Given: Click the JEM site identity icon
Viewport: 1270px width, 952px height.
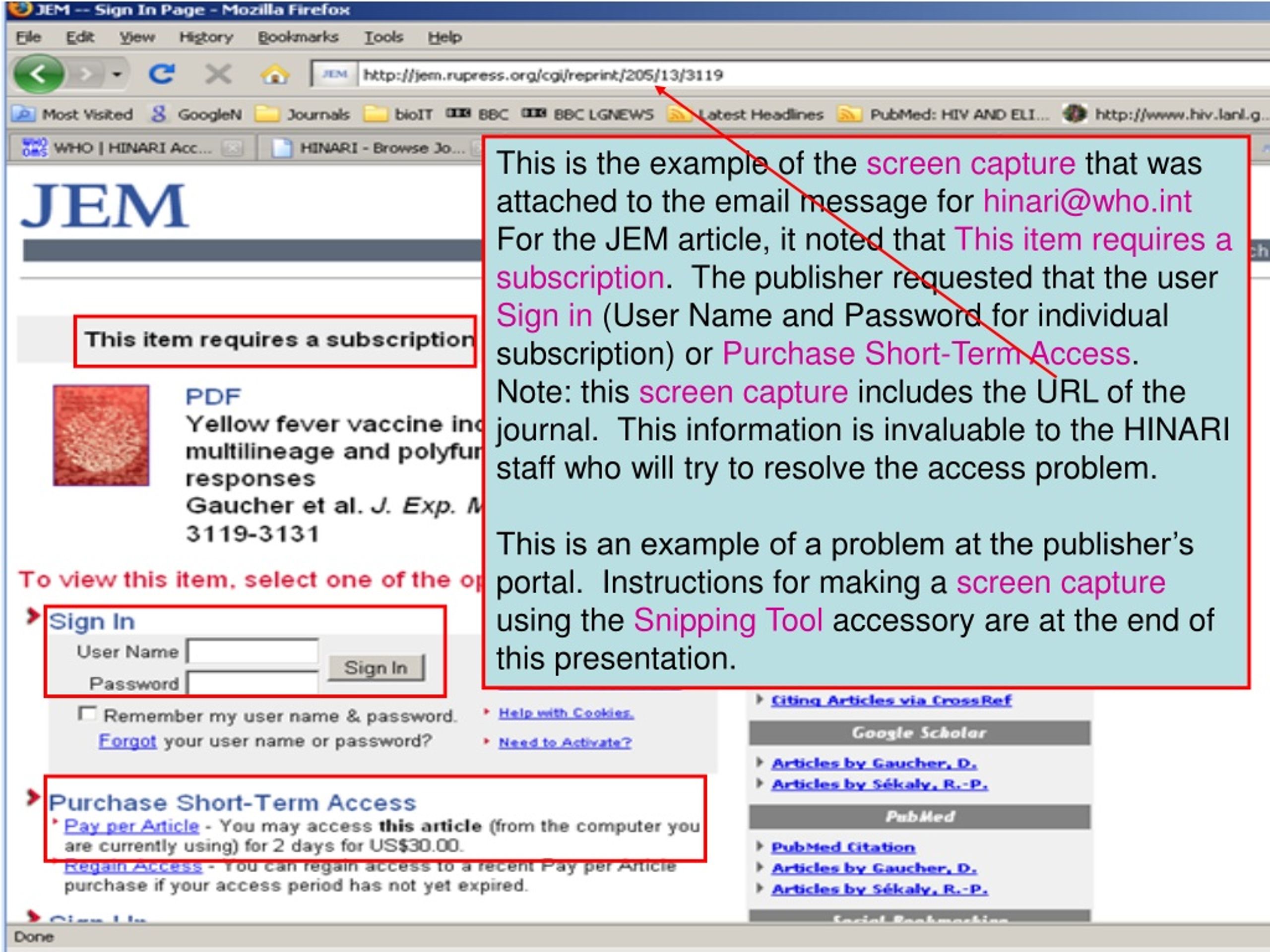Looking at the screenshot, I should (335, 74).
